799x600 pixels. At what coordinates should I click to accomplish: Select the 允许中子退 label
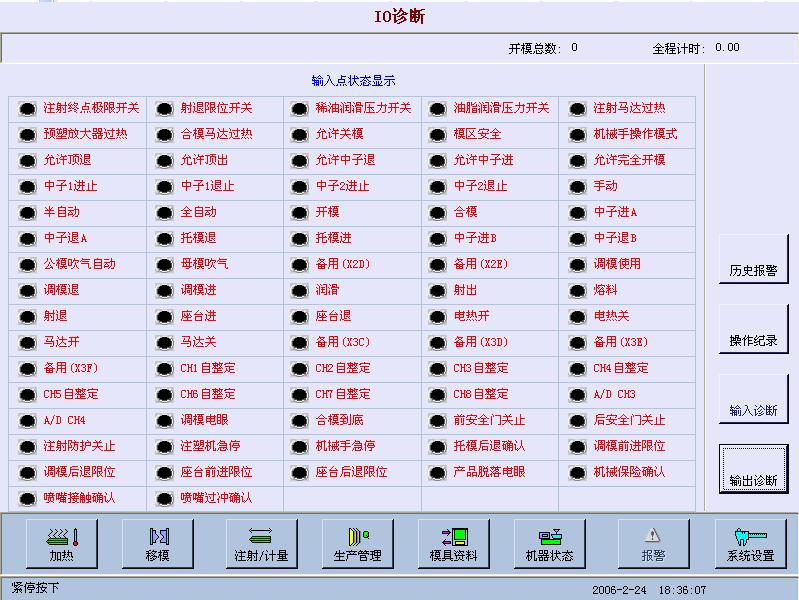[x=345, y=160]
